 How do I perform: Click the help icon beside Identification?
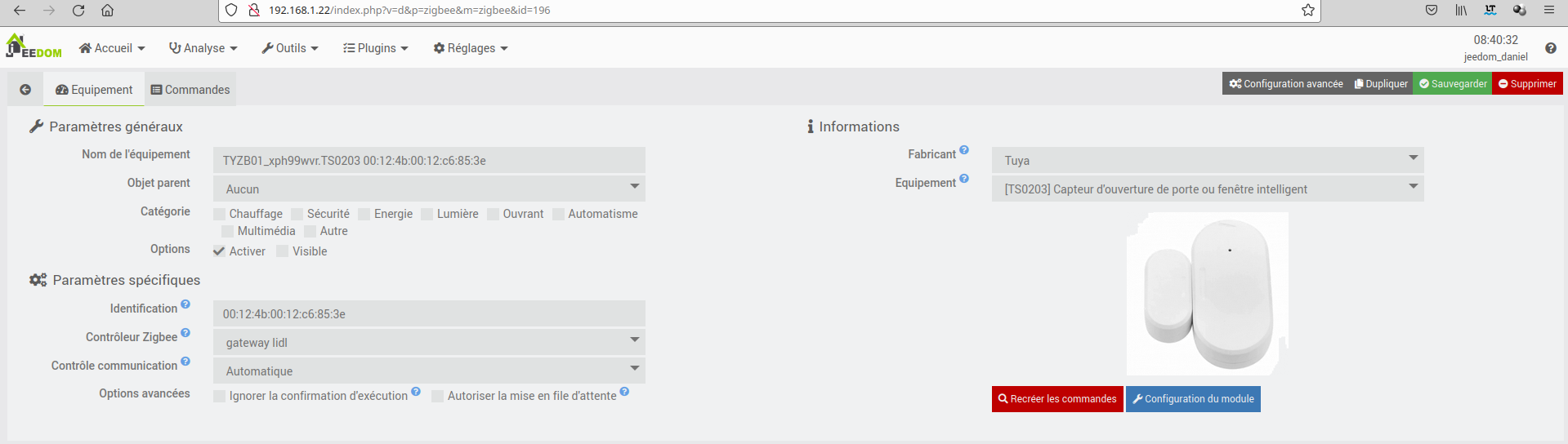tap(185, 304)
